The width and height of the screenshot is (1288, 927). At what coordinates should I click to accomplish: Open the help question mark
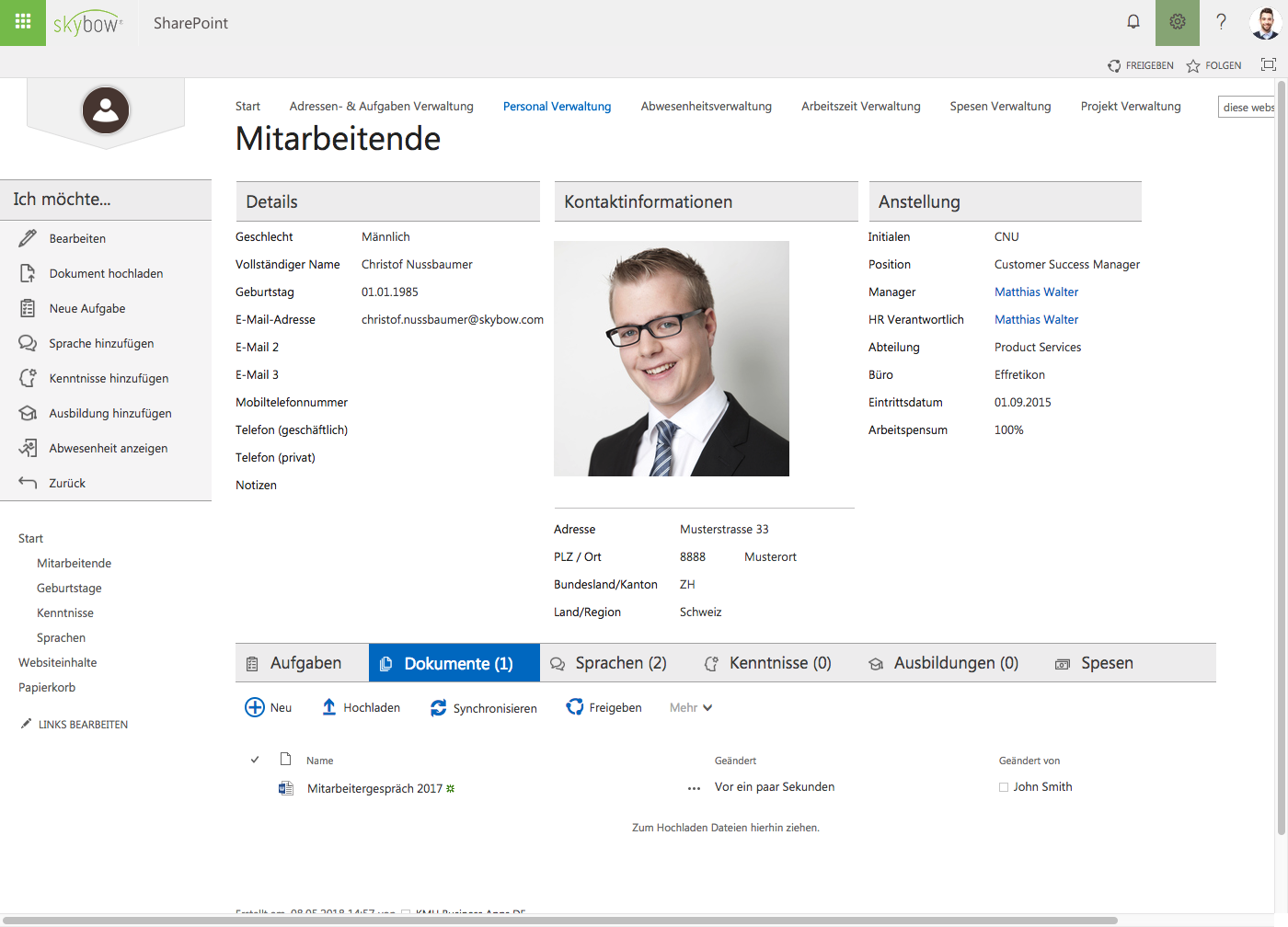[x=1222, y=22]
